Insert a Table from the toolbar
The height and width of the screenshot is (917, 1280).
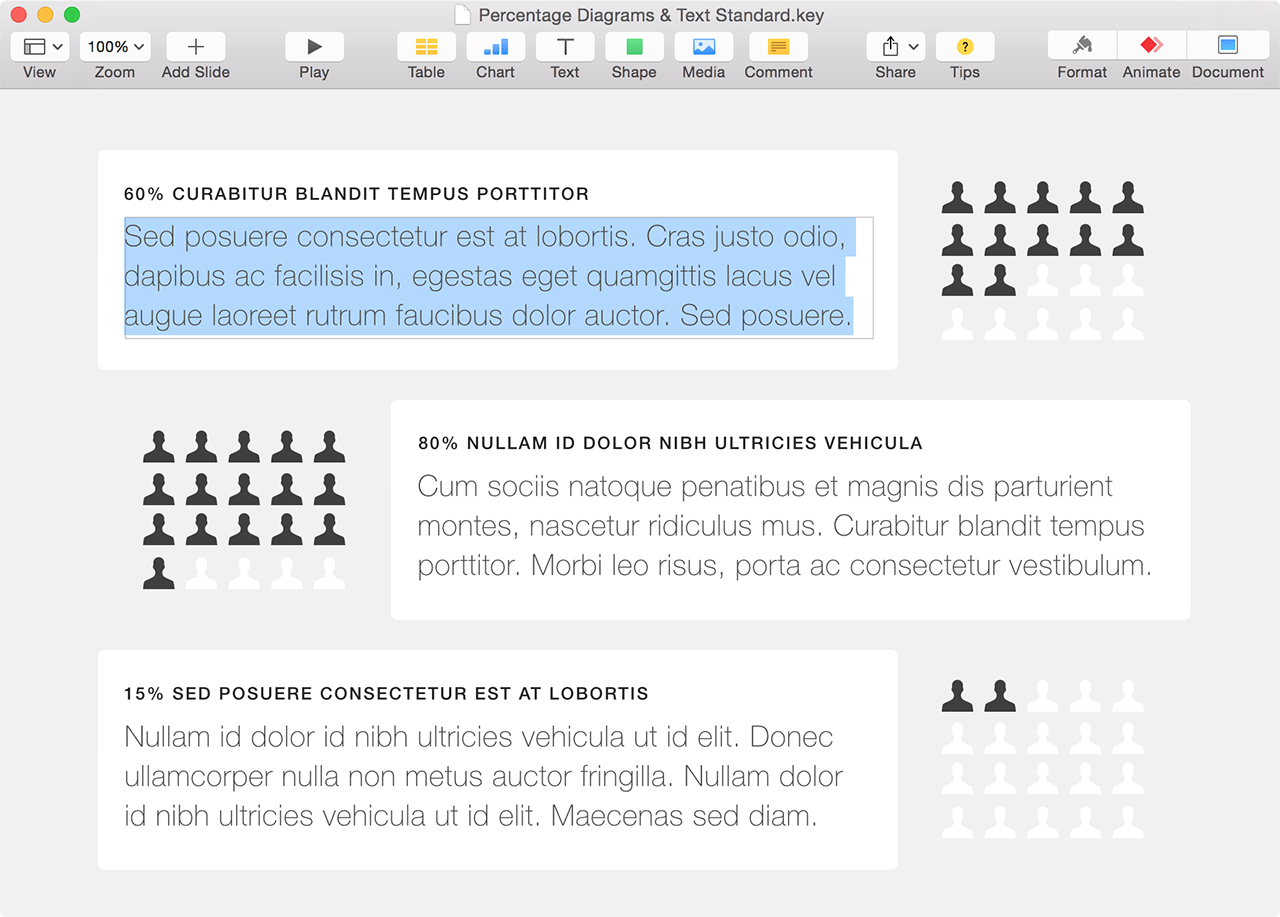coord(426,47)
